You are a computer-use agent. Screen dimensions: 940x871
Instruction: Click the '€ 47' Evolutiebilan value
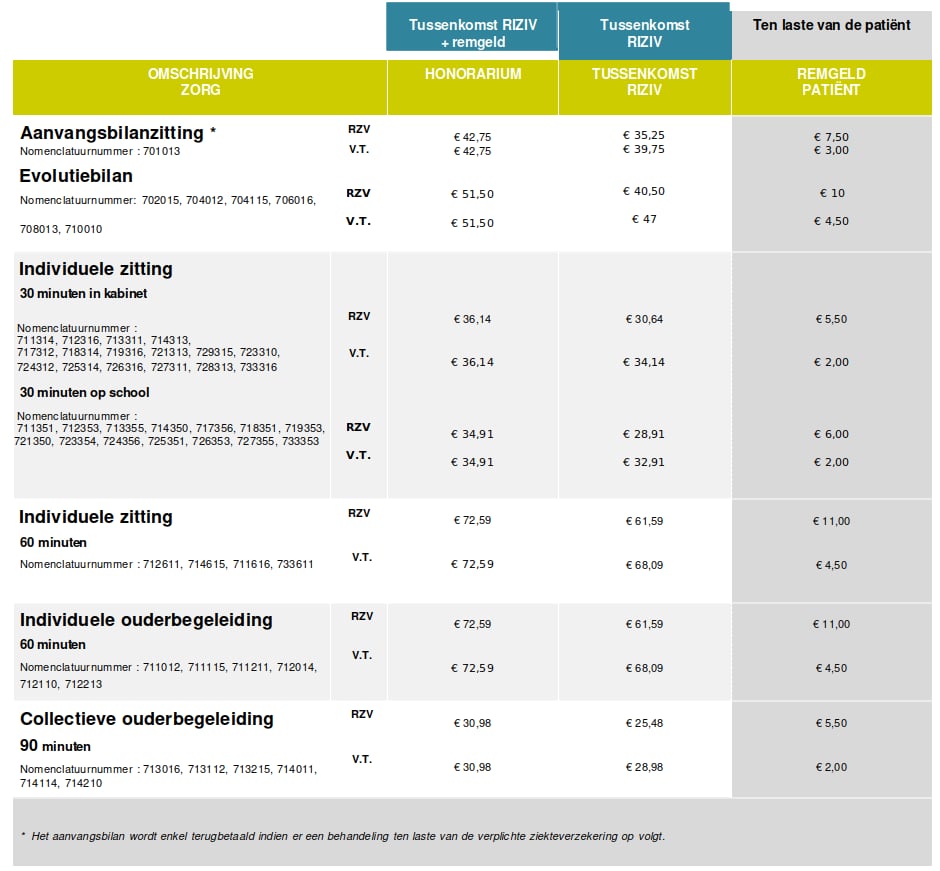[644, 219]
